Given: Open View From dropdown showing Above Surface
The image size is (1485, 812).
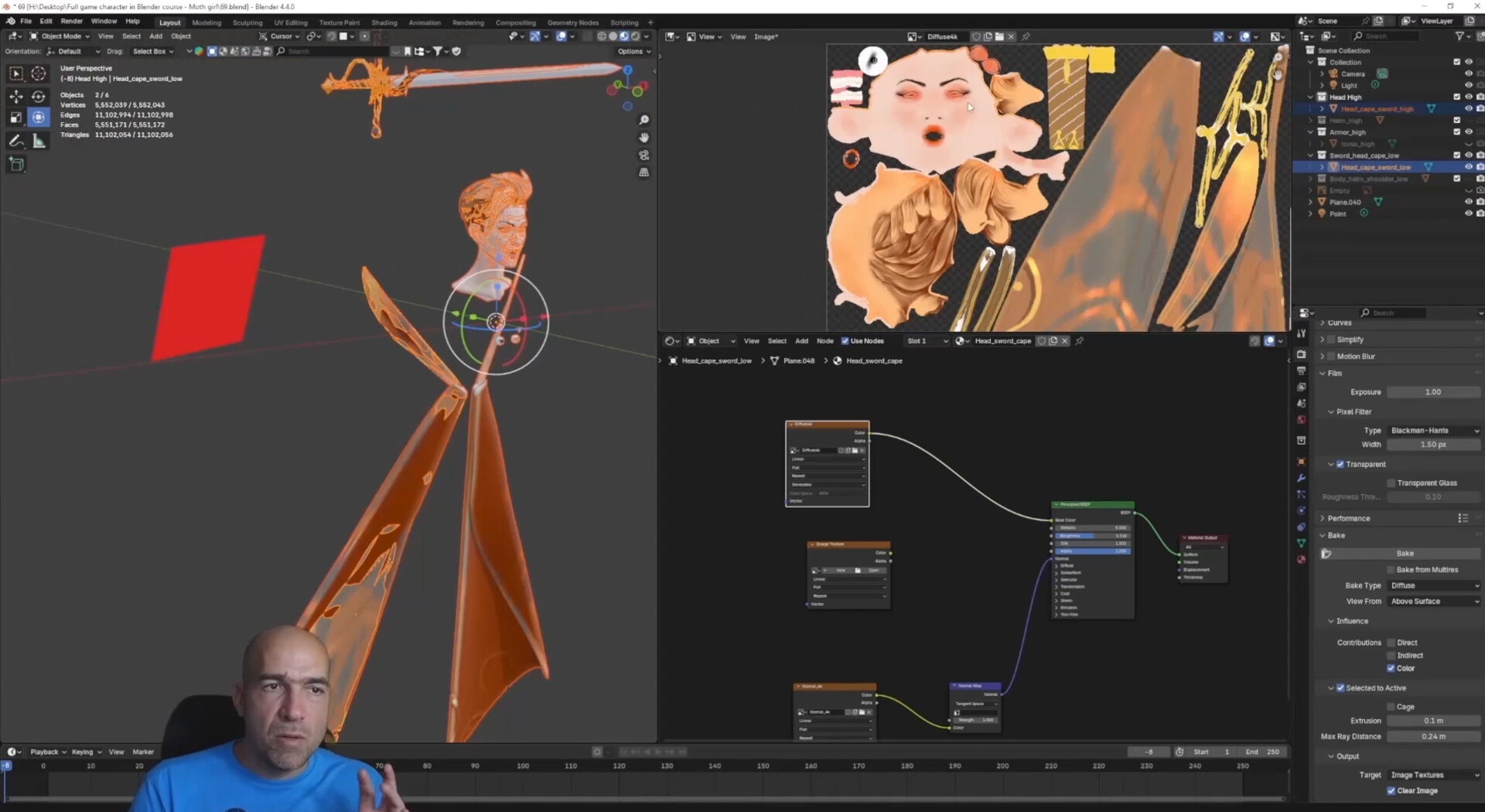Looking at the screenshot, I should click(1434, 601).
